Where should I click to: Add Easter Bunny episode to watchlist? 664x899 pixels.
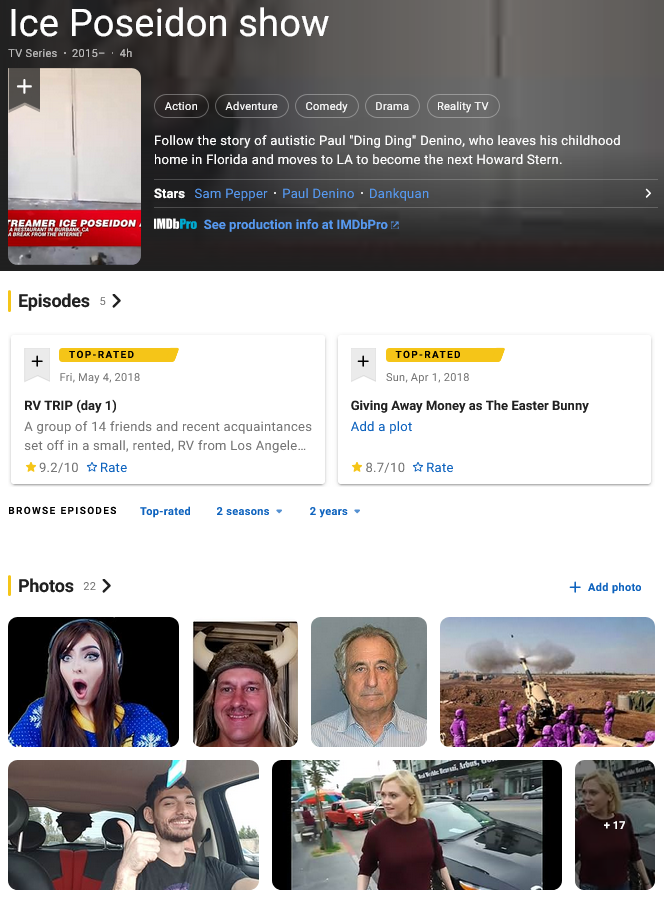point(363,363)
